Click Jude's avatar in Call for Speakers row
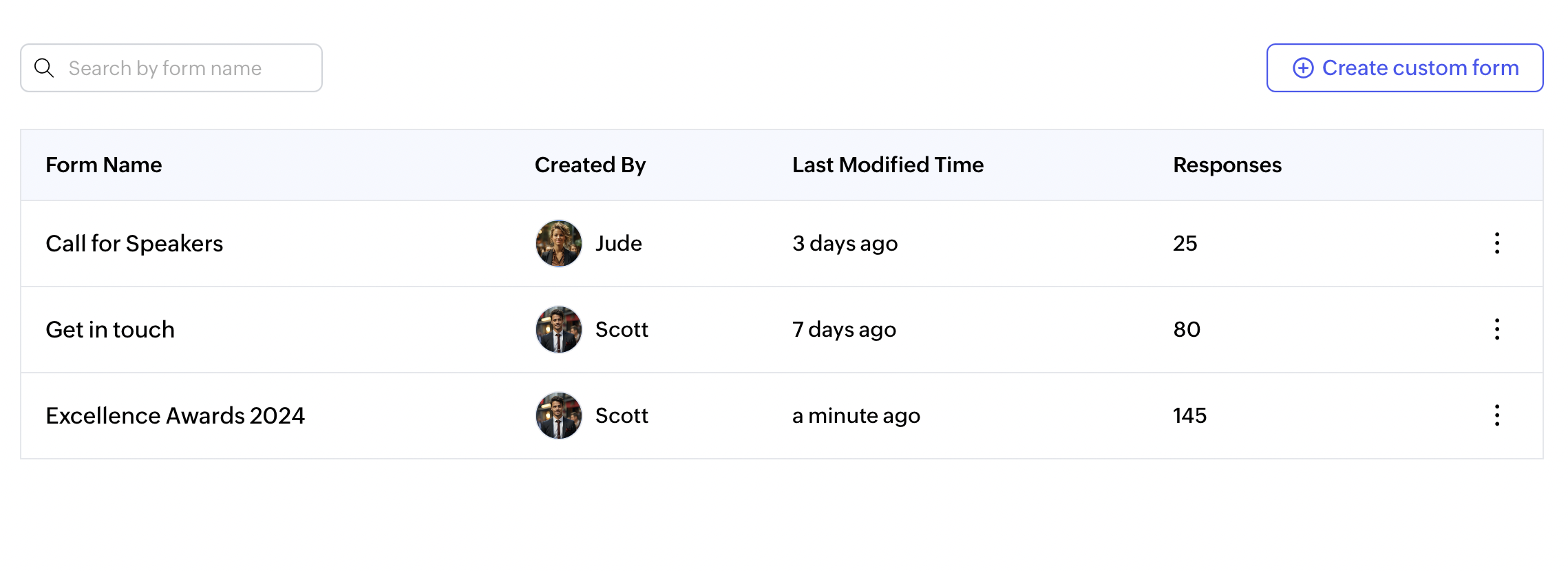This screenshot has height=571, width=1568. point(558,243)
